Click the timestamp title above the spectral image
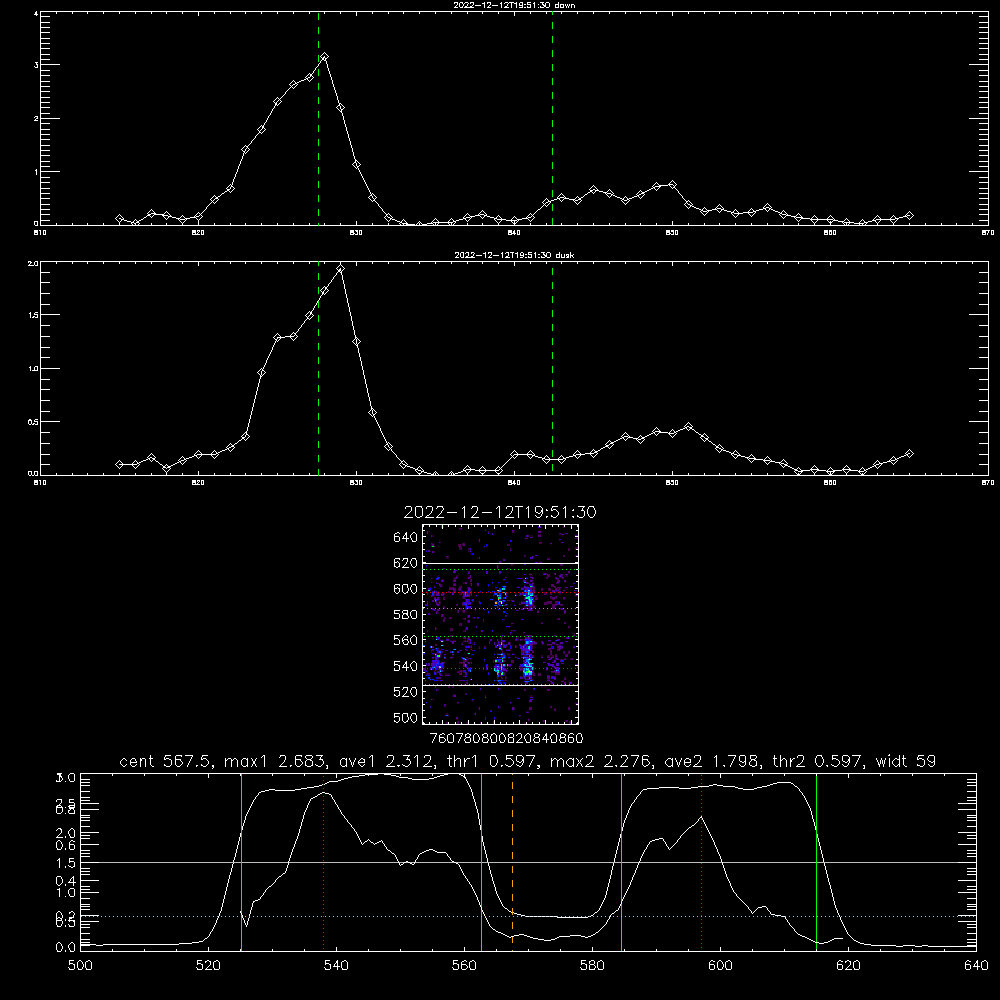Screen dimensions: 1000x1000 [x=500, y=512]
